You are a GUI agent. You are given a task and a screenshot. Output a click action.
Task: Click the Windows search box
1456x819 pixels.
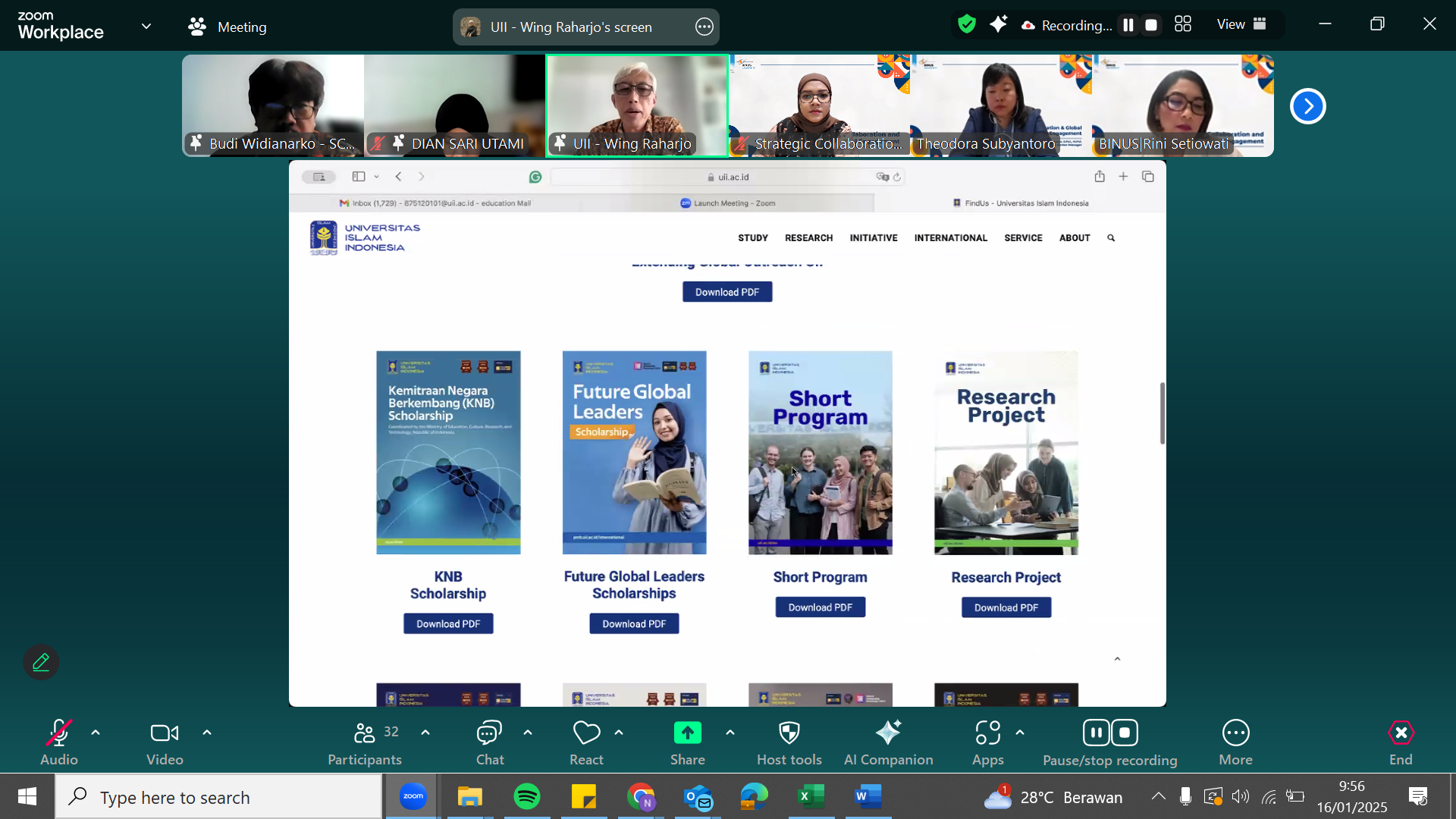coord(219,797)
